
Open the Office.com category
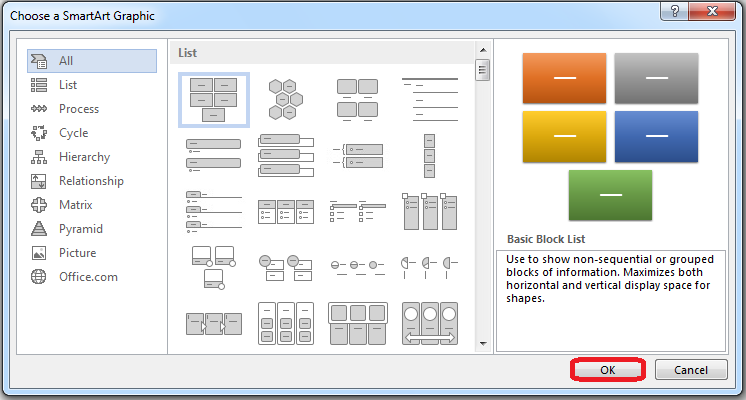tap(87, 277)
